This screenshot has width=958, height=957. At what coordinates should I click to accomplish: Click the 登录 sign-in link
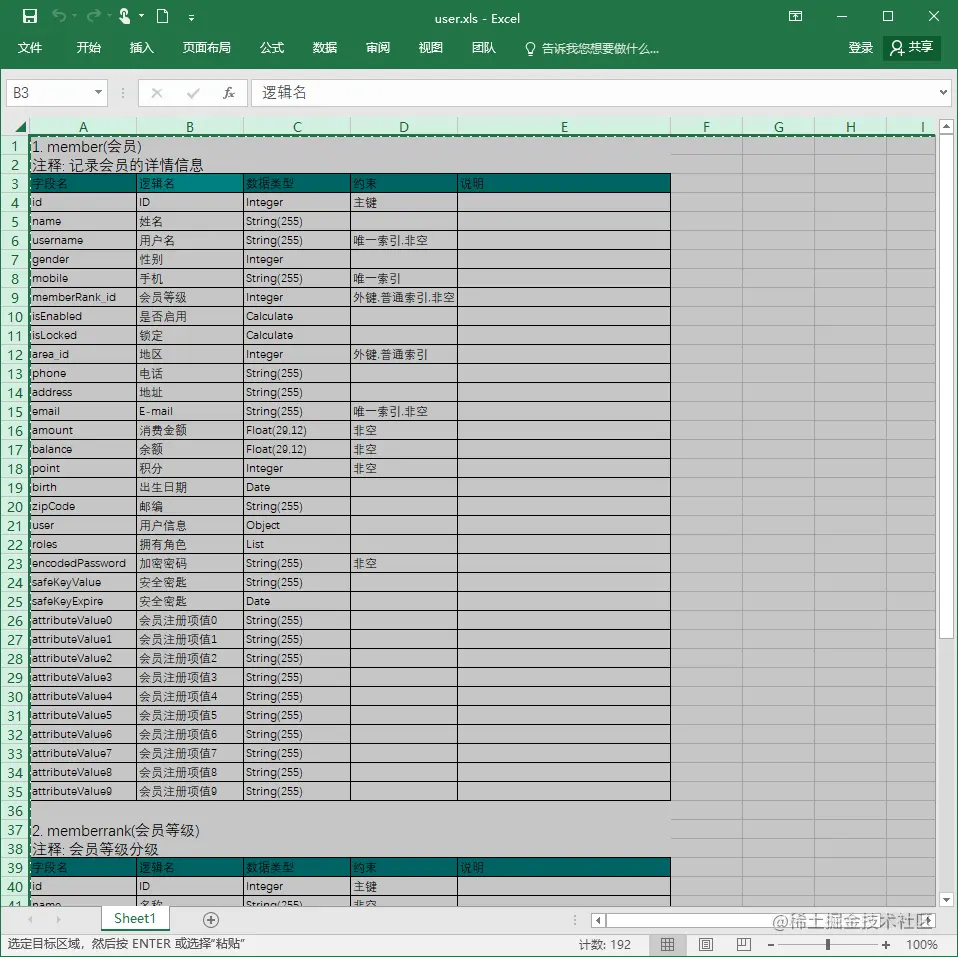click(x=860, y=48)
